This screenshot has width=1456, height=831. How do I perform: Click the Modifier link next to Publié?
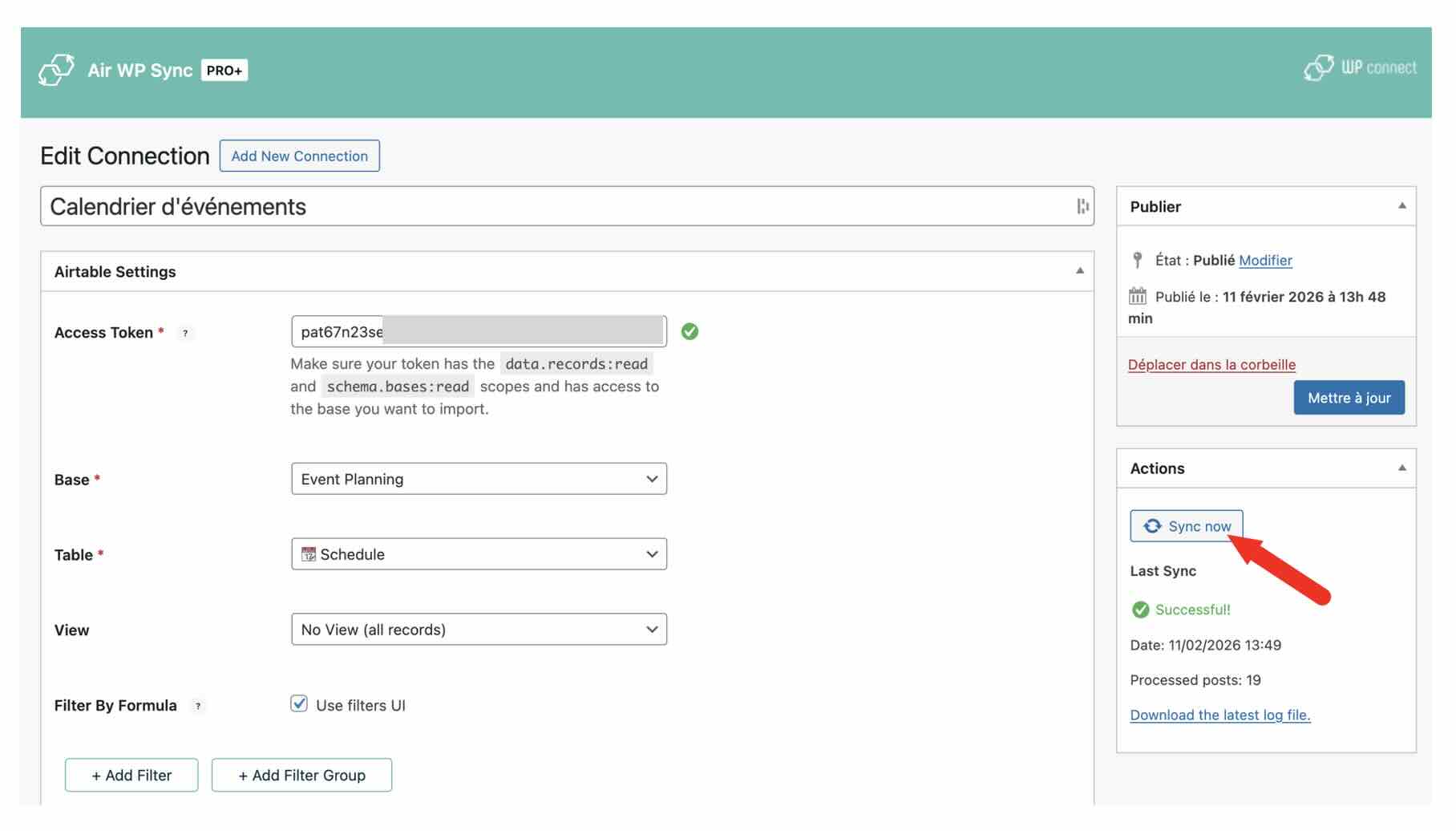[1265, 260]
